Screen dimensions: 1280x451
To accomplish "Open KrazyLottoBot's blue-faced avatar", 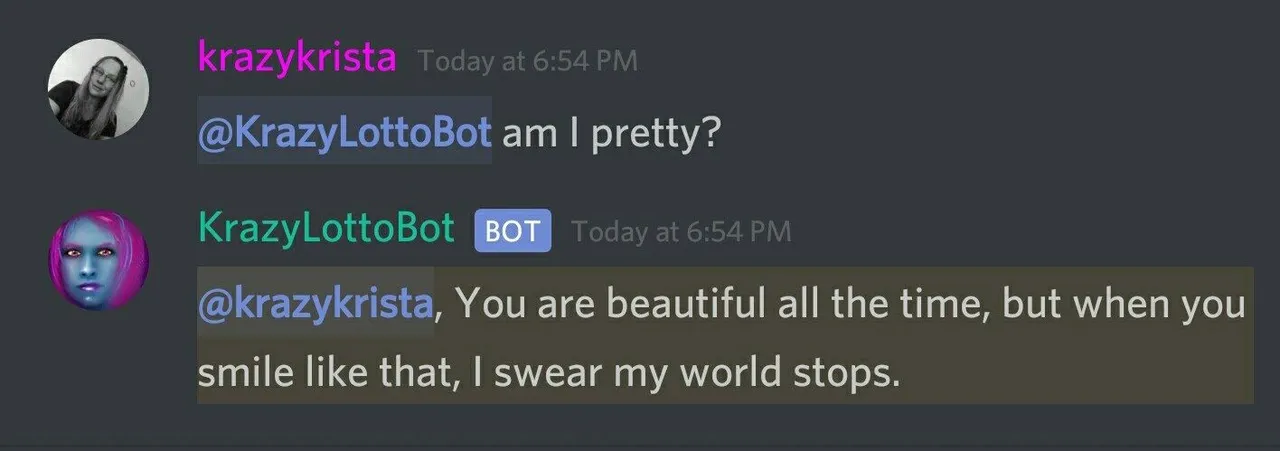I will 98,259.
